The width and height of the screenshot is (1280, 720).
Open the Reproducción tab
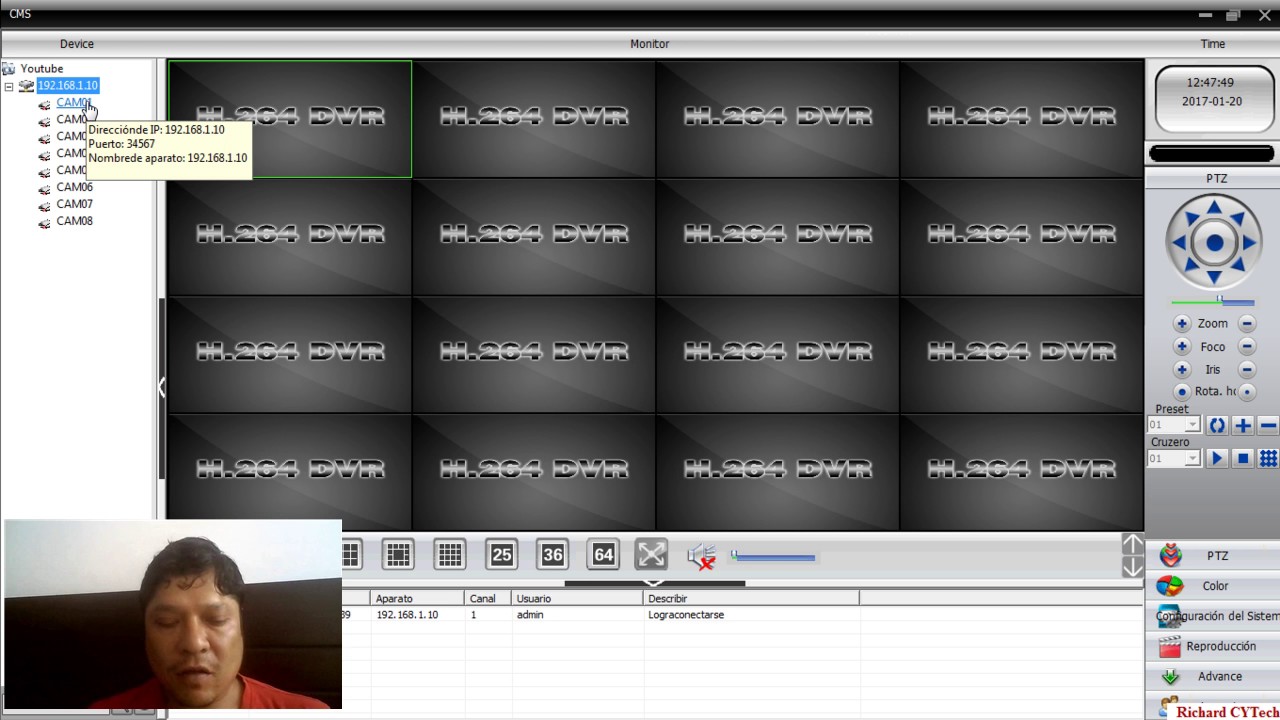[x=1212, y=646]
